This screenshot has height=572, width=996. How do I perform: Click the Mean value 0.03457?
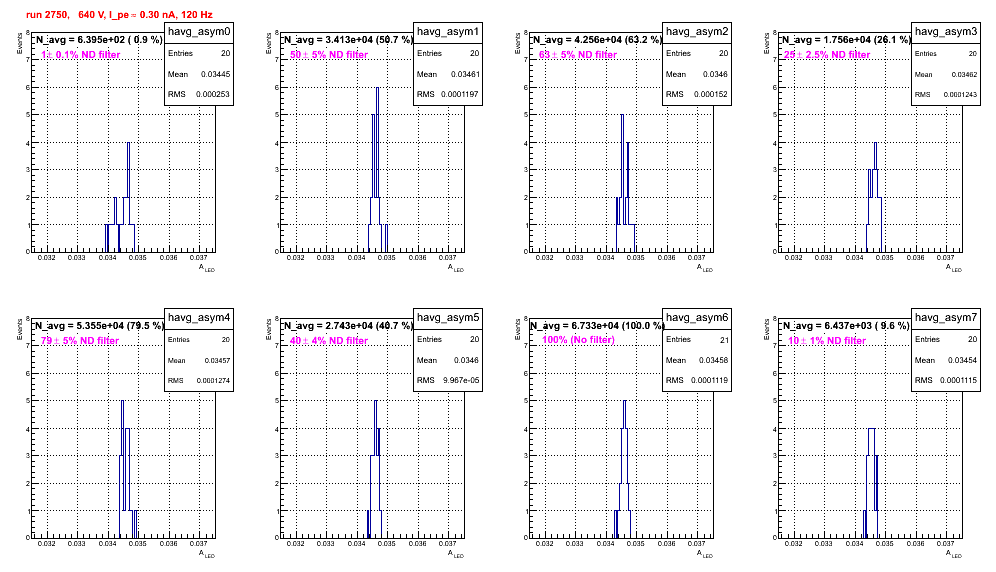217,361
